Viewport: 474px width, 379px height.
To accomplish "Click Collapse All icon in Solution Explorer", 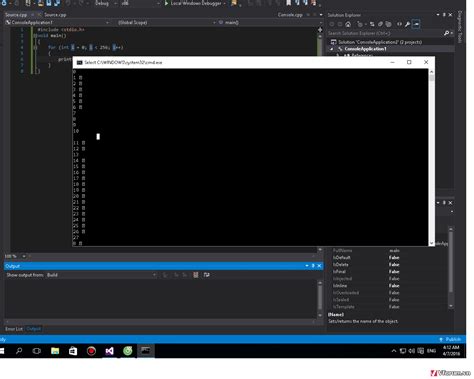I will 380,24.
